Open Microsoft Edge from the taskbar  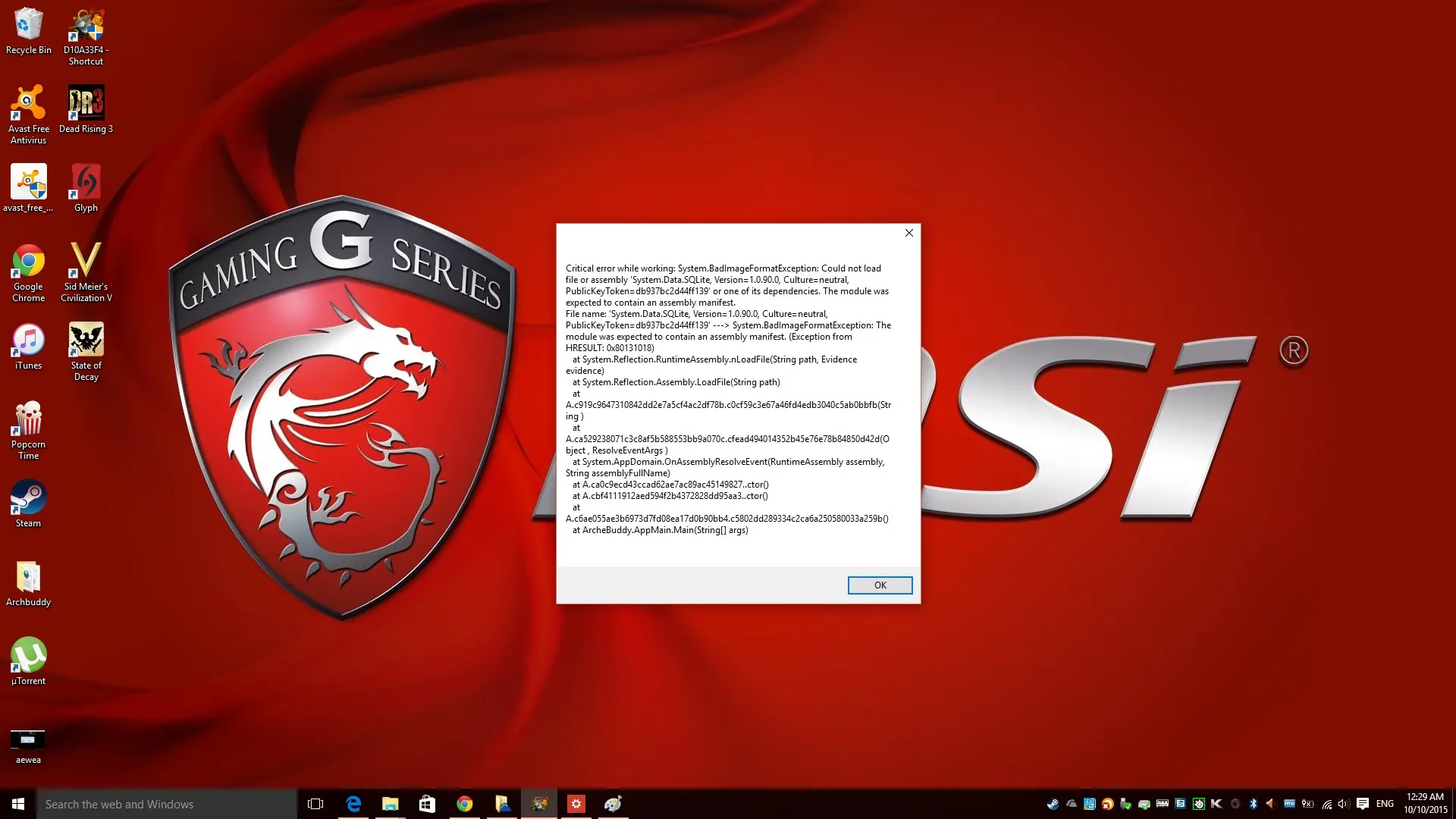(x=353, y=804)
